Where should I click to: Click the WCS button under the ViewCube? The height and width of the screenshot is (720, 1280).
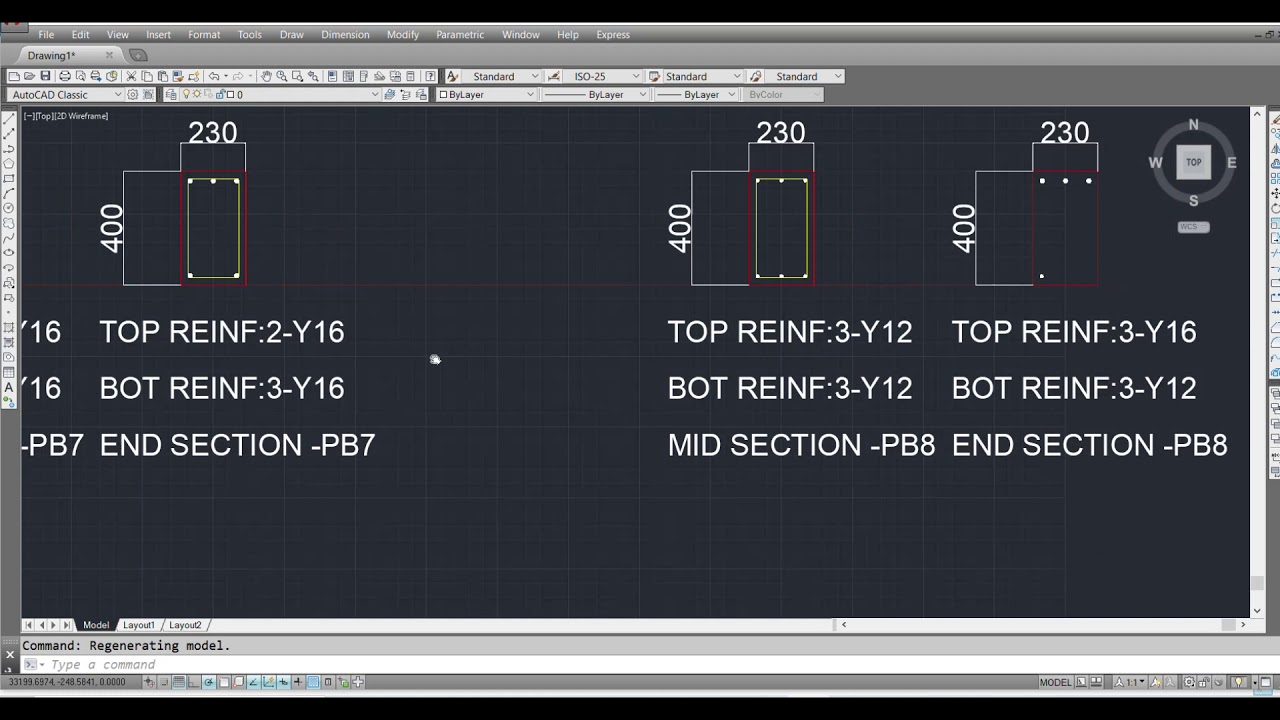[x=1193, y=227]
